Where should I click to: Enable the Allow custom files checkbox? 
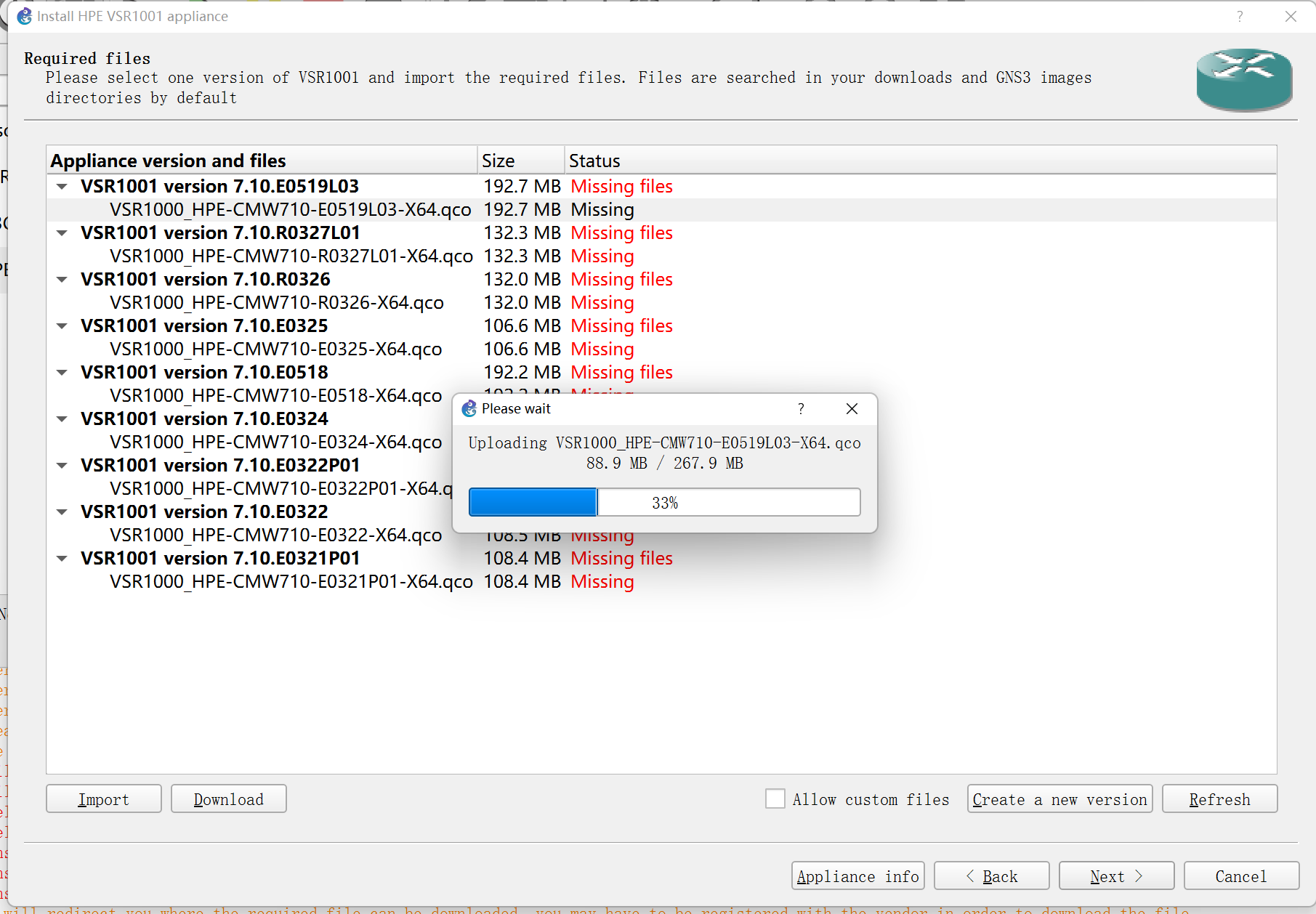pyautogui.click(x=775, y=799)
